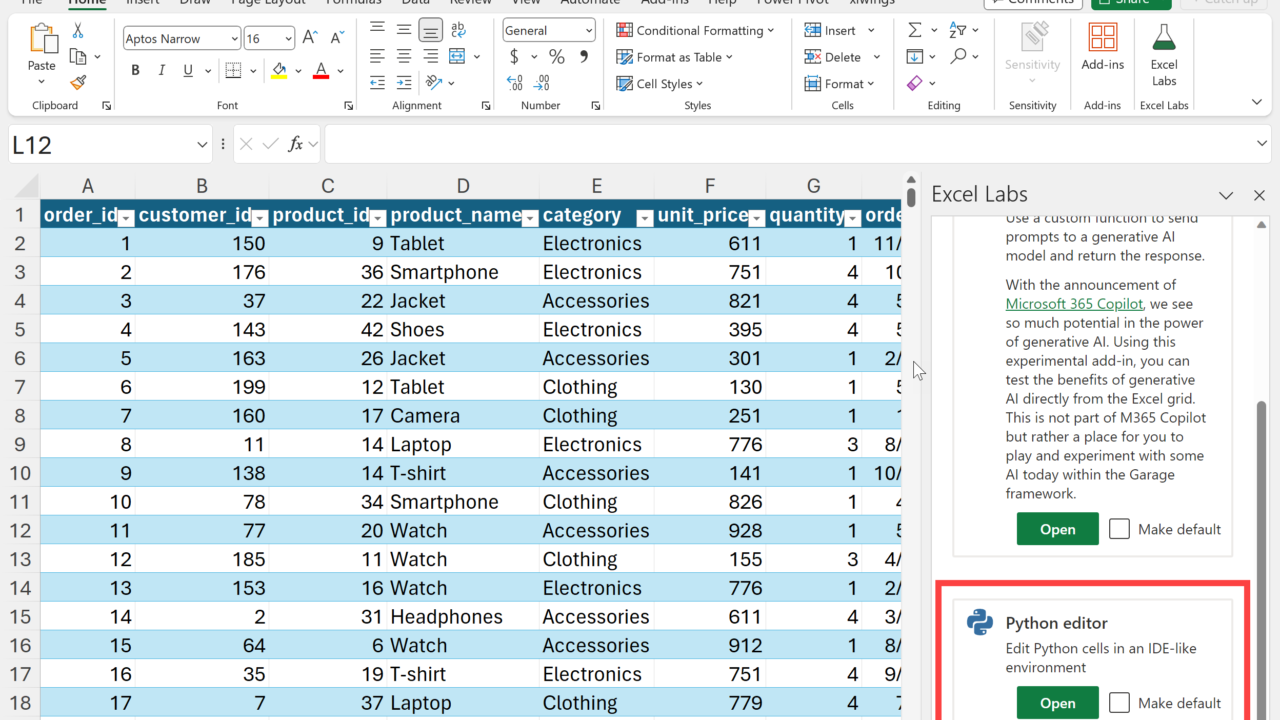
Task: Expand the Aptos Narrow font dropdown
Action: pos(234,39)
